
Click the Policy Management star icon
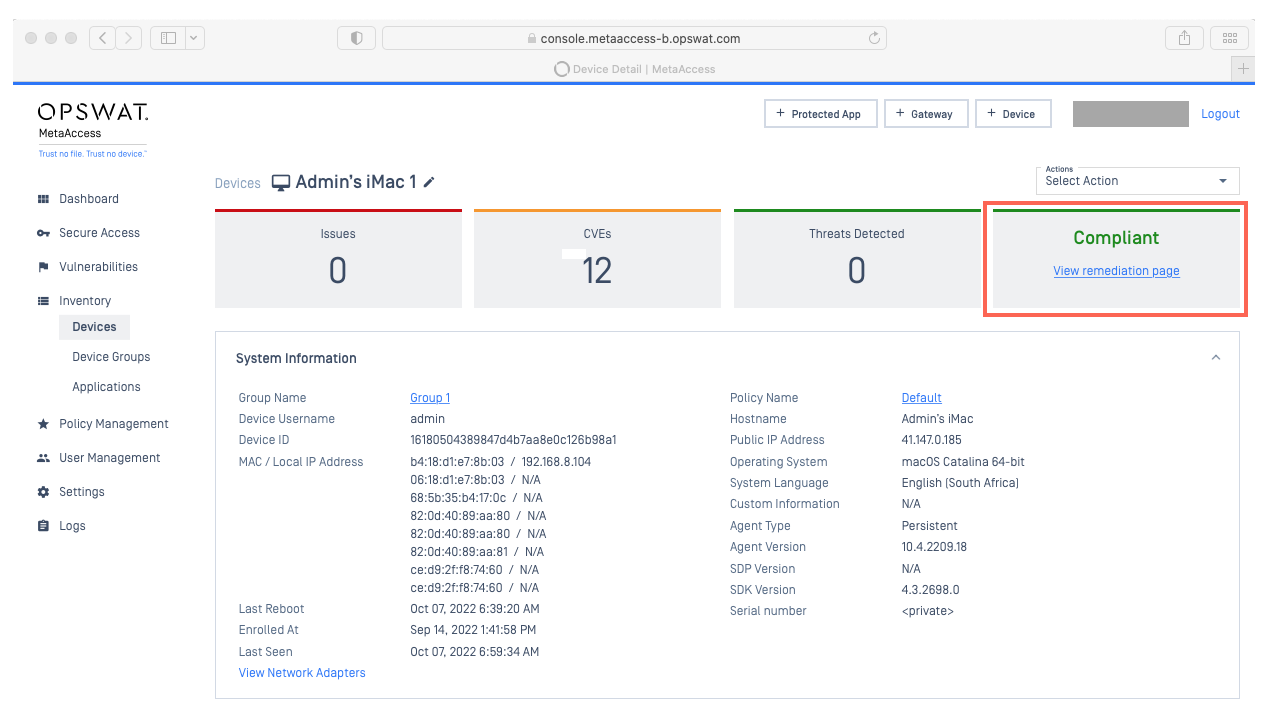tap(43, 424)
